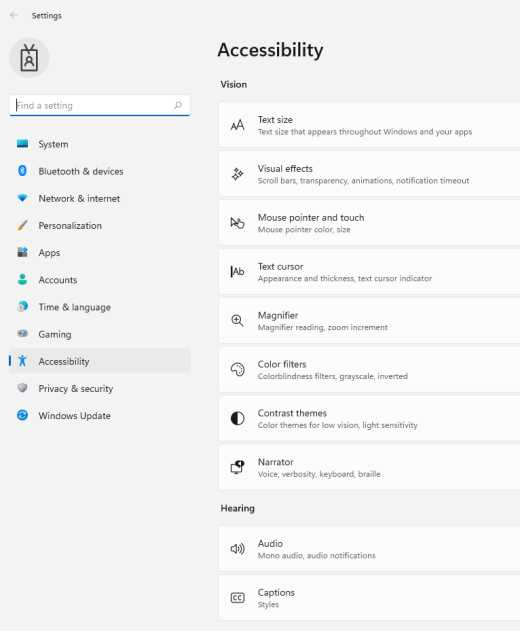This screenshot has width=520, height=631.
Task: Click the Text cursor Ab icon
Action: point(237,272)
